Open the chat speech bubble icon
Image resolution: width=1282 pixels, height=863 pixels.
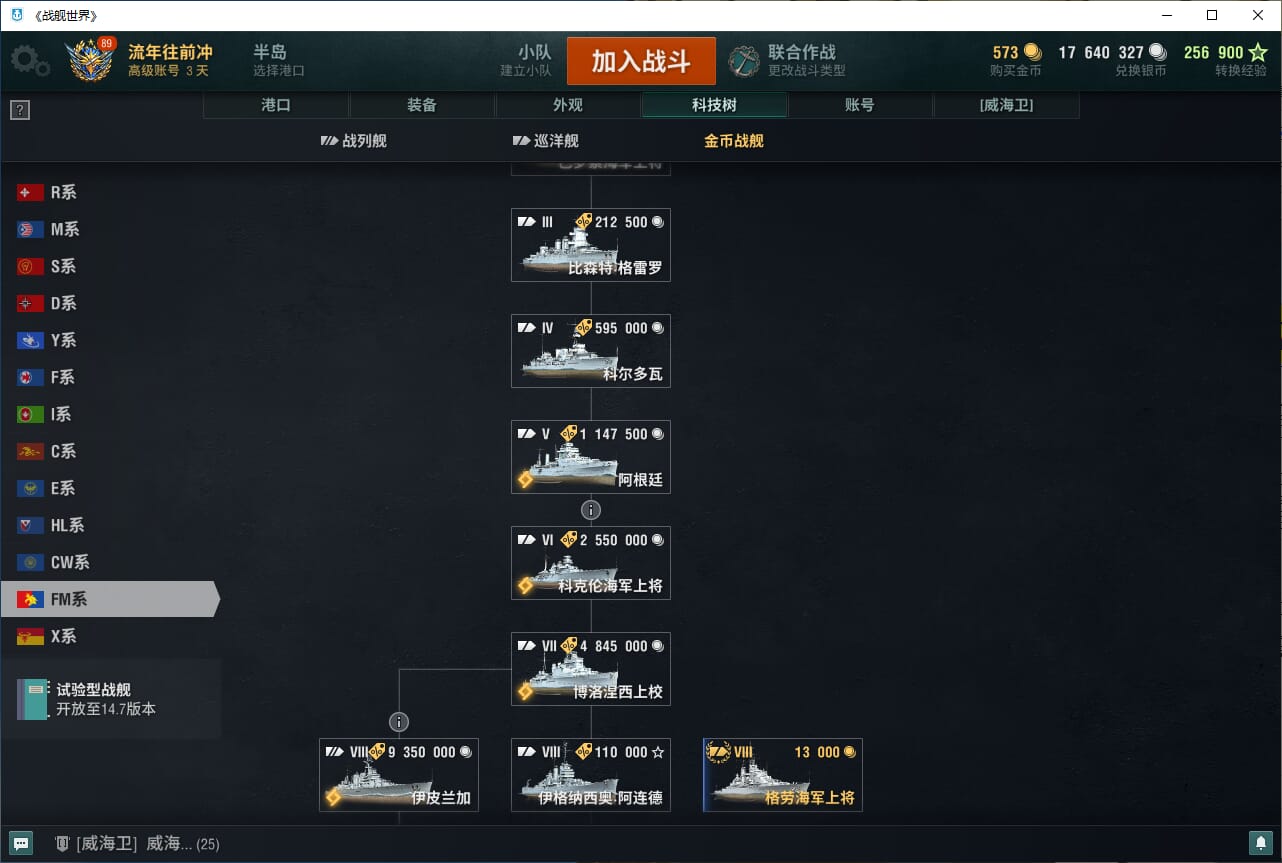[x=21, y=843]
